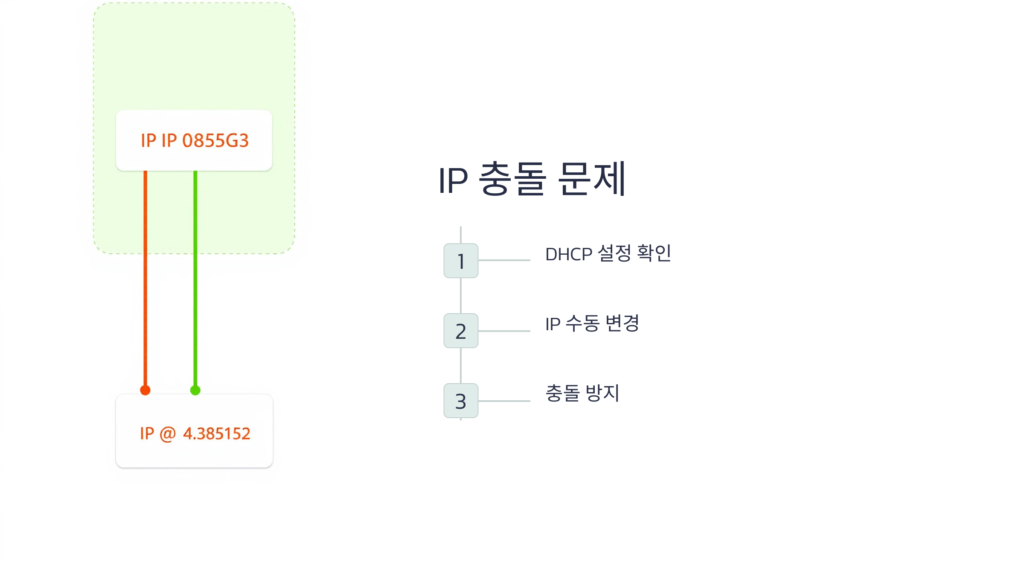Click the connector line beside step 1
Image resolution: width=1024 pixels, height=576 pixels.
tap(504, 261)
